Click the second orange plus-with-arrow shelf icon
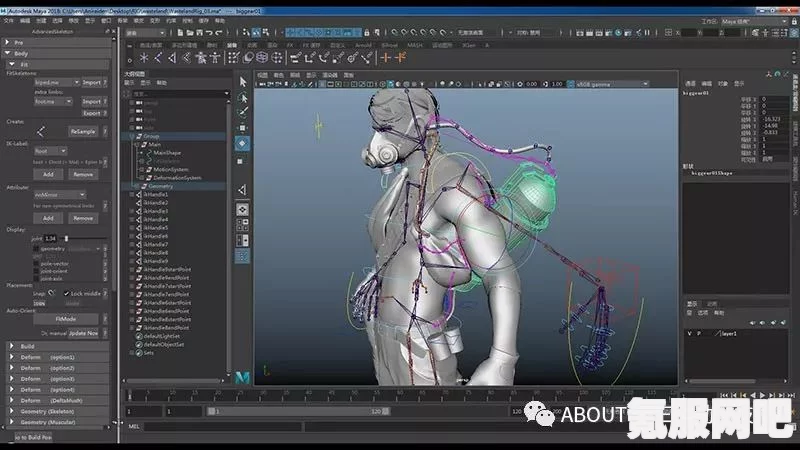Screen dimensions: 800x450 pos(400,58)
